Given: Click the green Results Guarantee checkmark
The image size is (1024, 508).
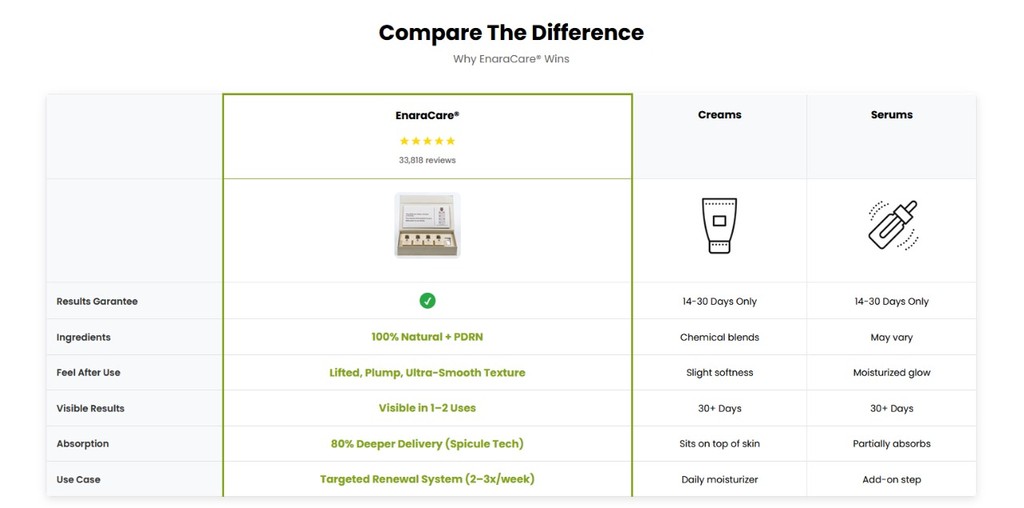Looking at the screenshot, I should point(427,301).
